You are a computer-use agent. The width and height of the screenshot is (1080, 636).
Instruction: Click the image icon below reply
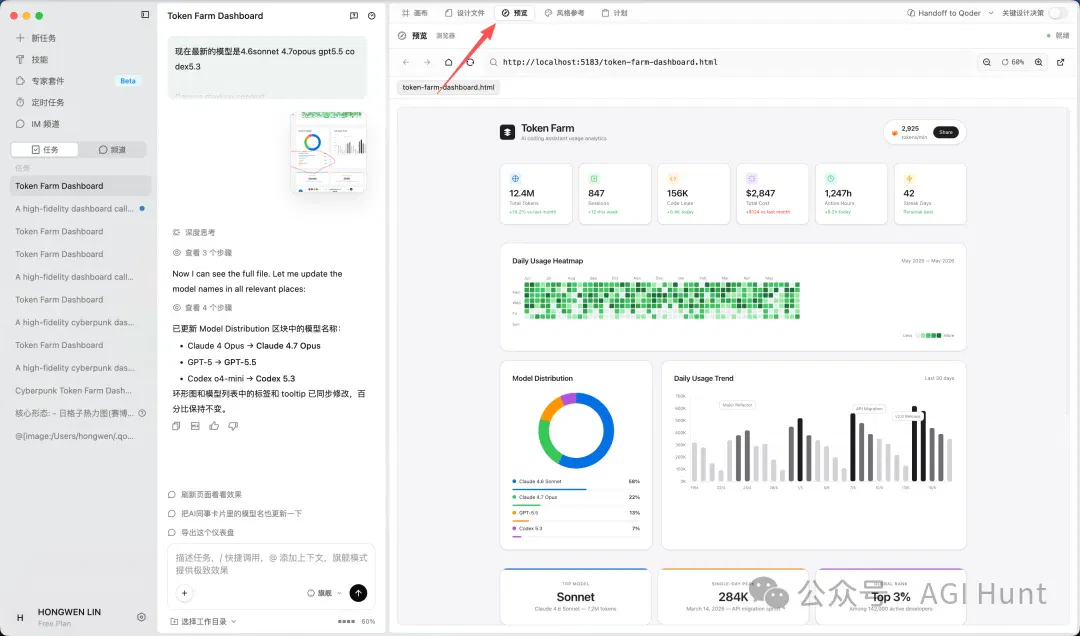(x=195, y=427)
